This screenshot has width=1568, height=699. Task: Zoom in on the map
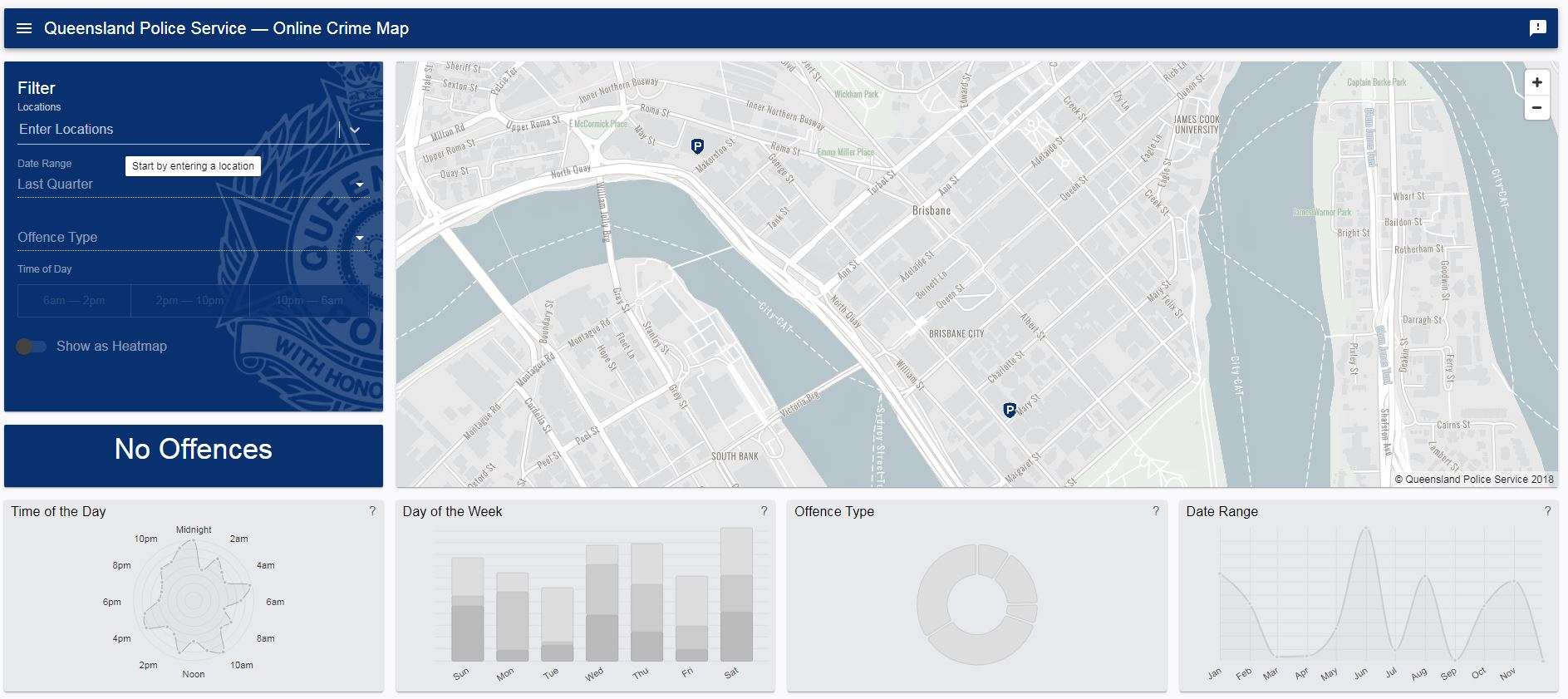tap(1536, 82)
